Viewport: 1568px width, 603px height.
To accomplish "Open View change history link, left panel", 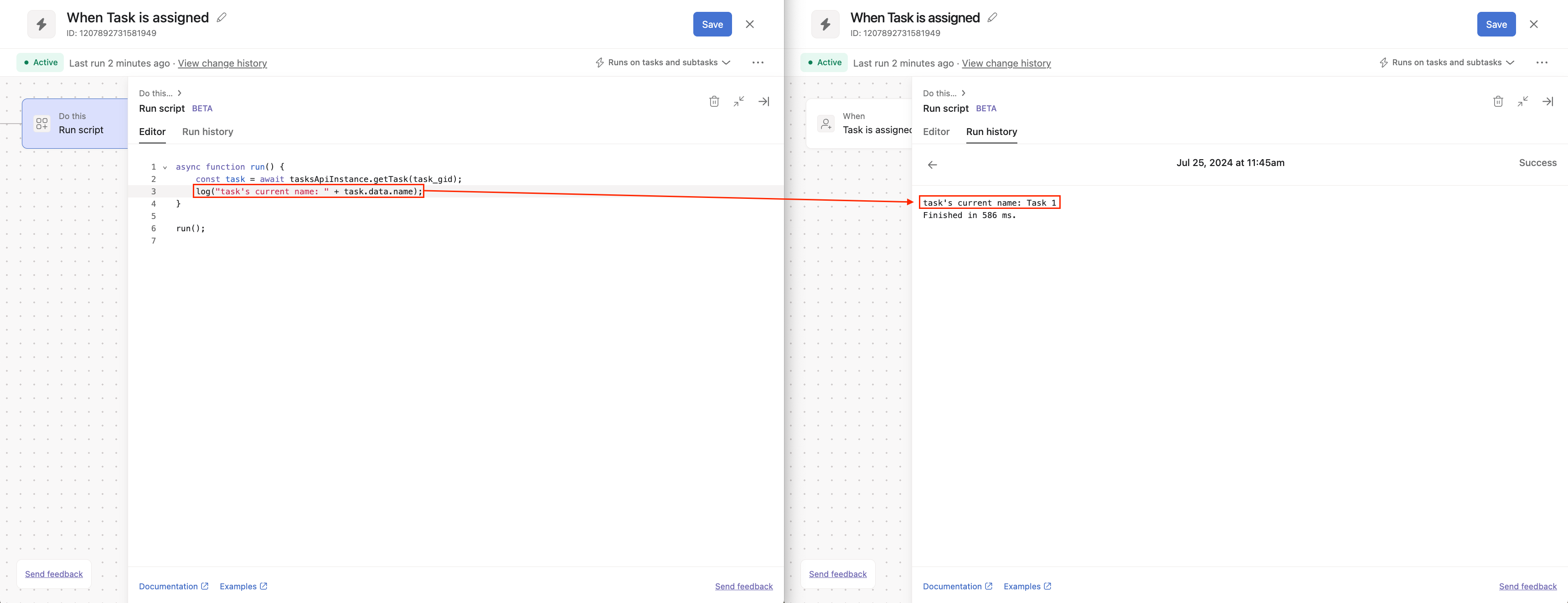I will tap(222, 63).
